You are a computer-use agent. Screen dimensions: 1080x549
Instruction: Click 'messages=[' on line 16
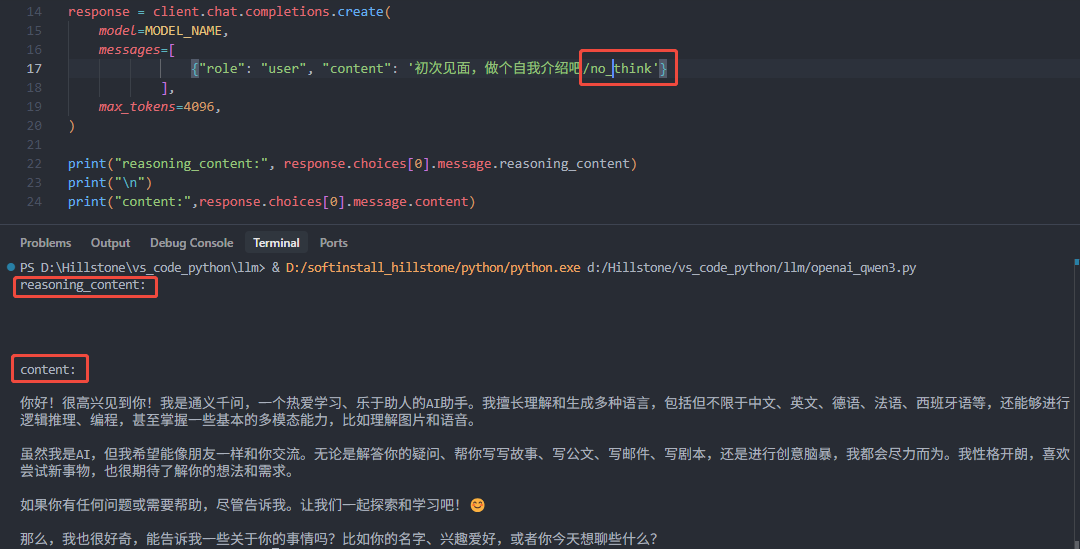coord(136,50)
